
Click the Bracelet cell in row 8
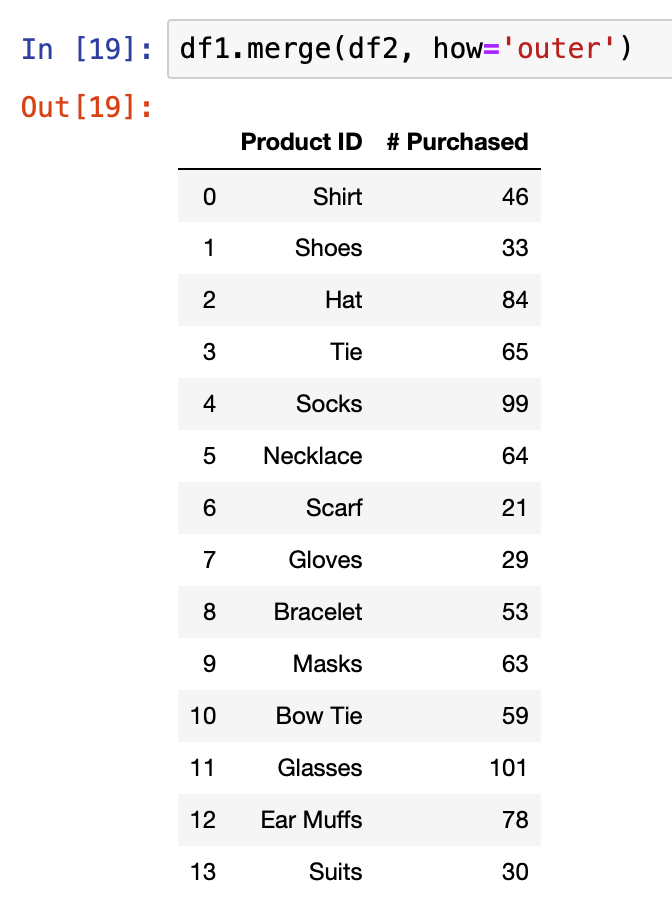317,612
